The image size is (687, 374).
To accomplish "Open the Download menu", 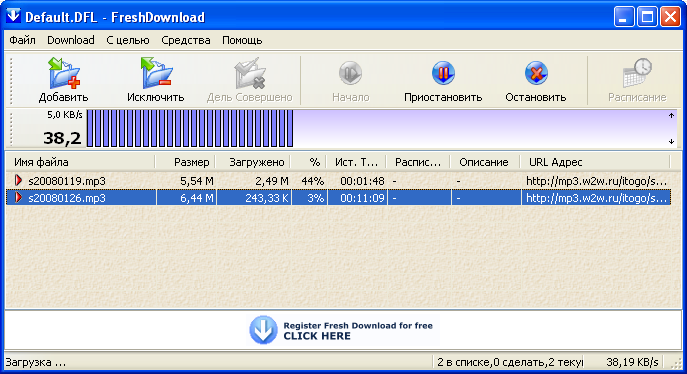I will coord(71,40).
